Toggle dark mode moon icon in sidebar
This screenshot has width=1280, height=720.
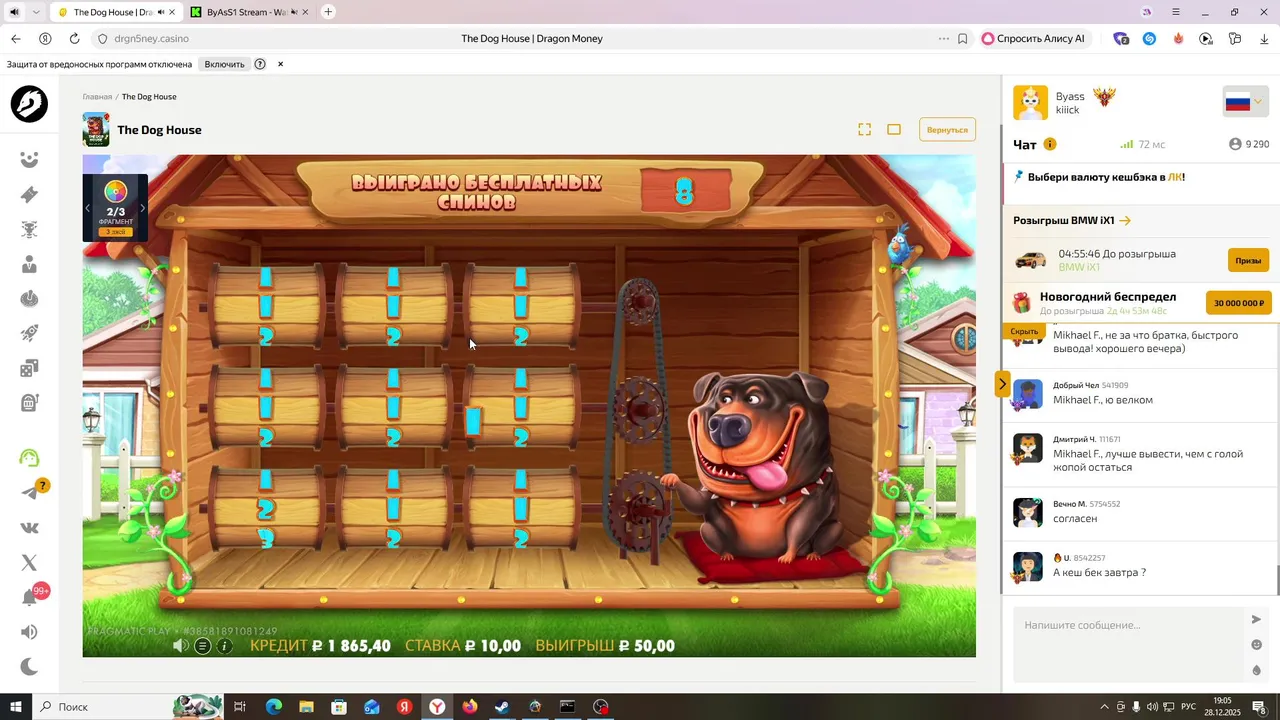29,666
